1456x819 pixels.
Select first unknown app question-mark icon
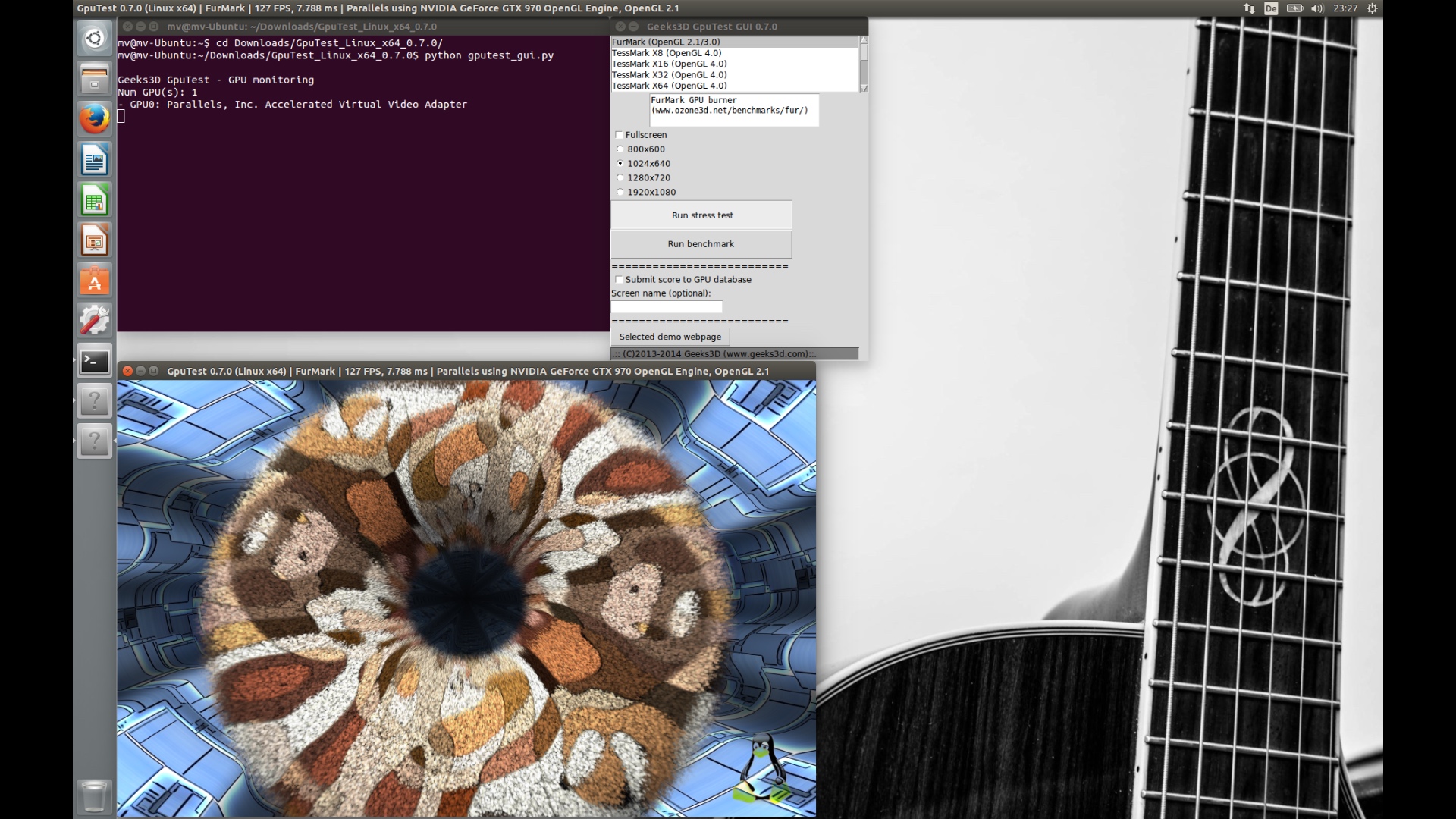[x=94, y=401]
